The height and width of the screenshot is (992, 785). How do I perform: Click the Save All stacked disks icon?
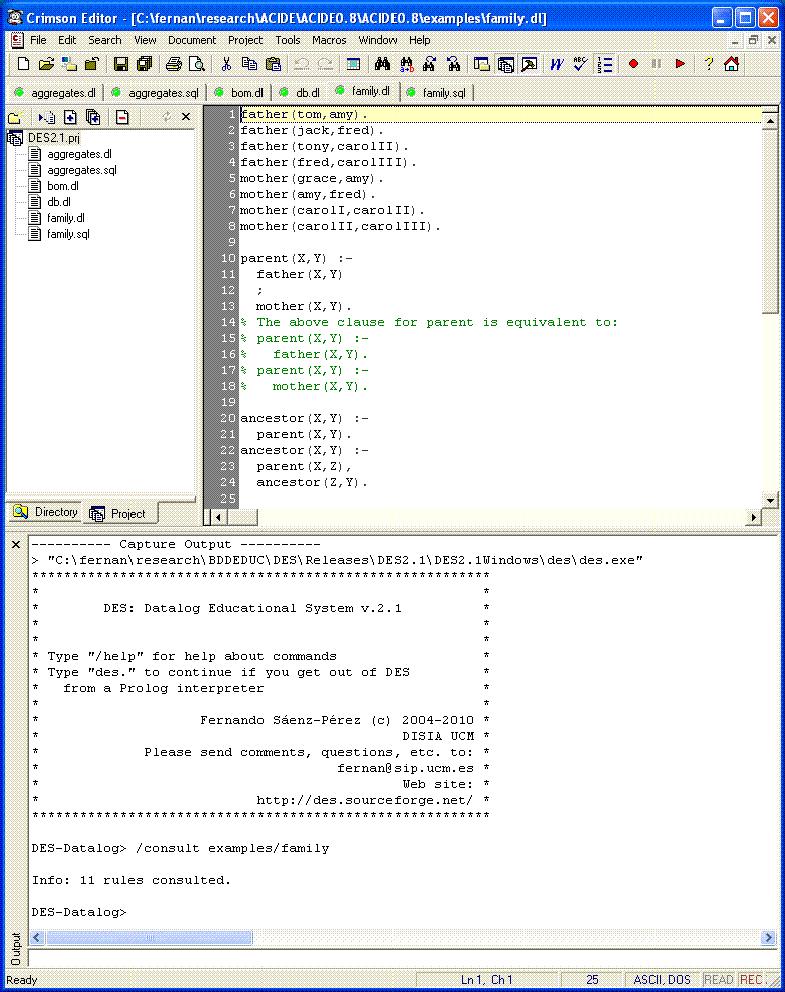click(x=145, y=64)
